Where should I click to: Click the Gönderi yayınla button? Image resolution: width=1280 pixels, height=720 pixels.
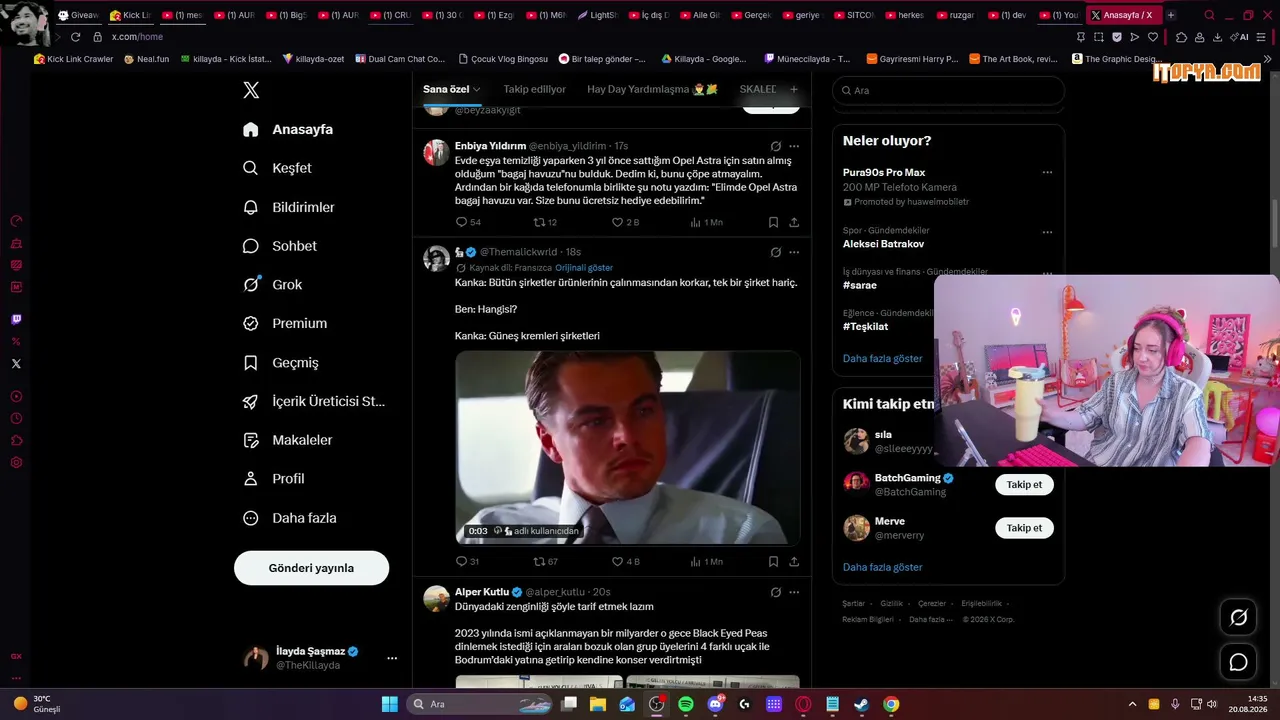(311, 568)
